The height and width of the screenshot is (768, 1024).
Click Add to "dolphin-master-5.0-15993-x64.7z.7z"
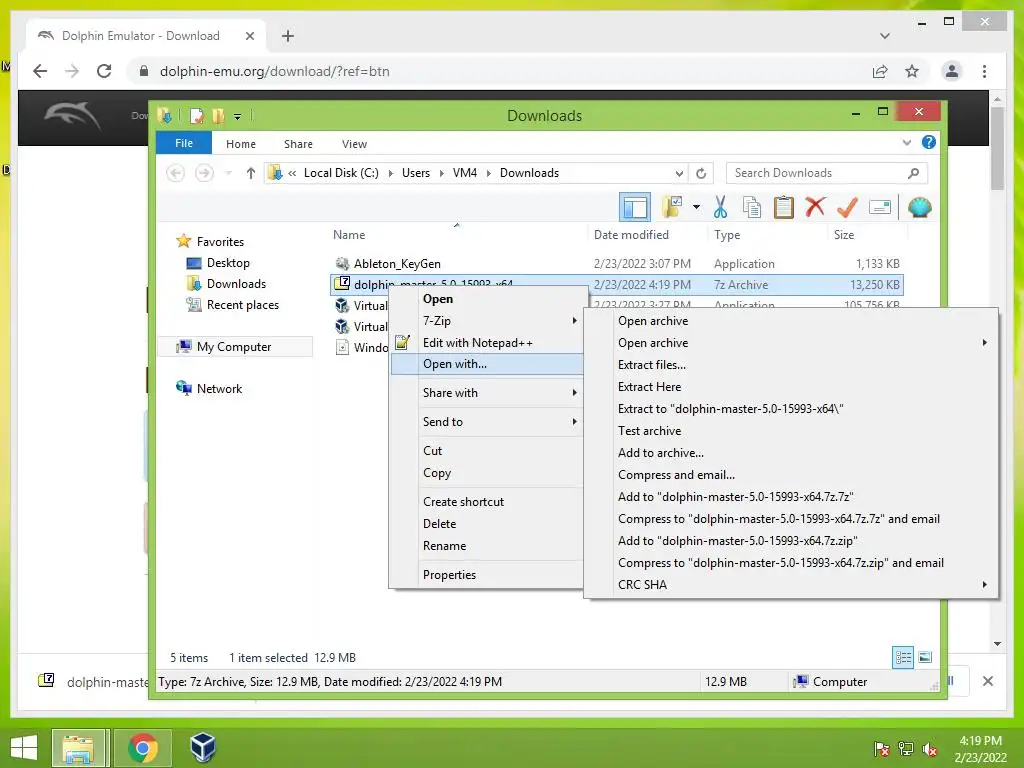791,497
